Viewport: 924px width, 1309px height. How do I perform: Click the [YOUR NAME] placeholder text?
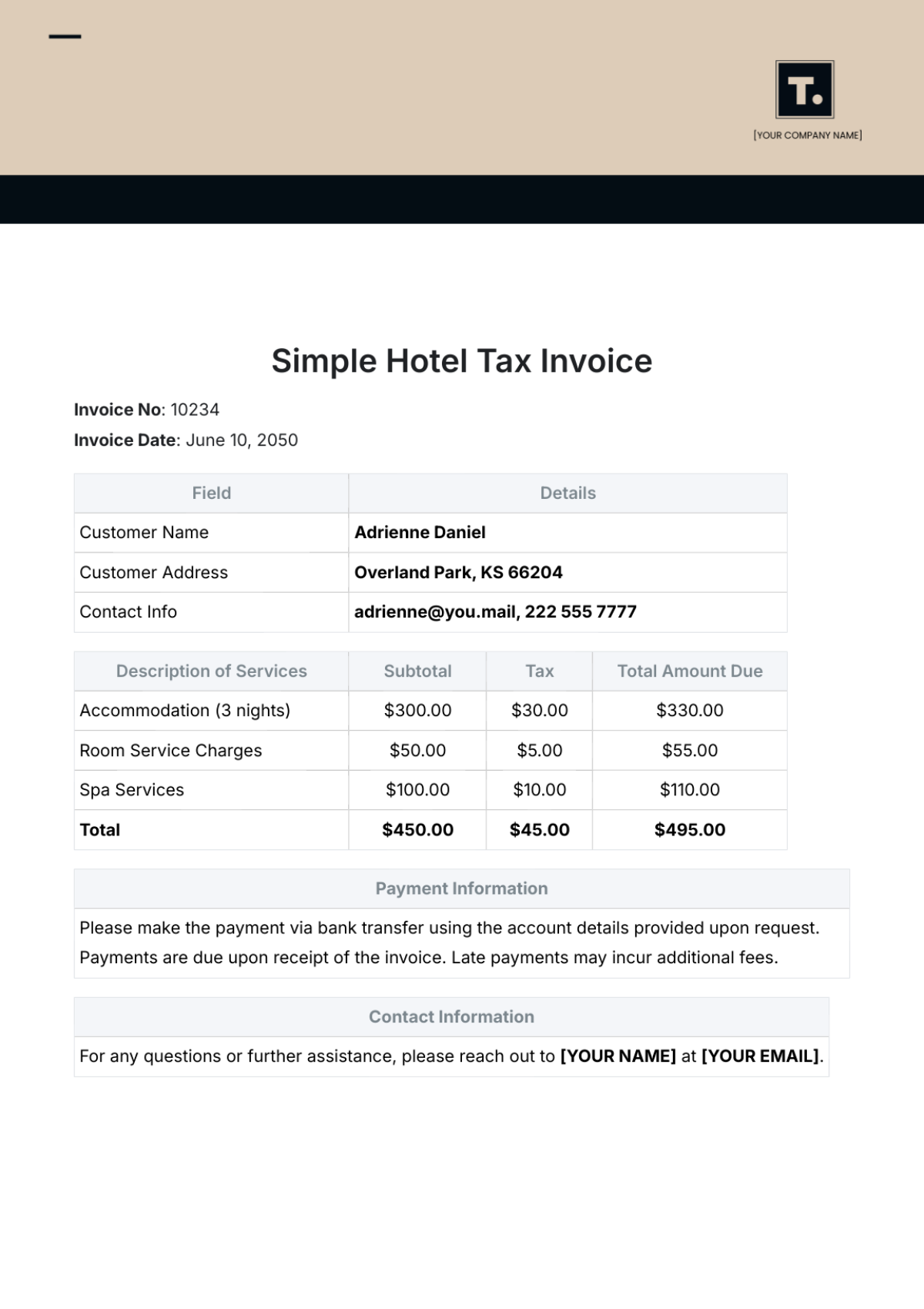point(618,1056)
